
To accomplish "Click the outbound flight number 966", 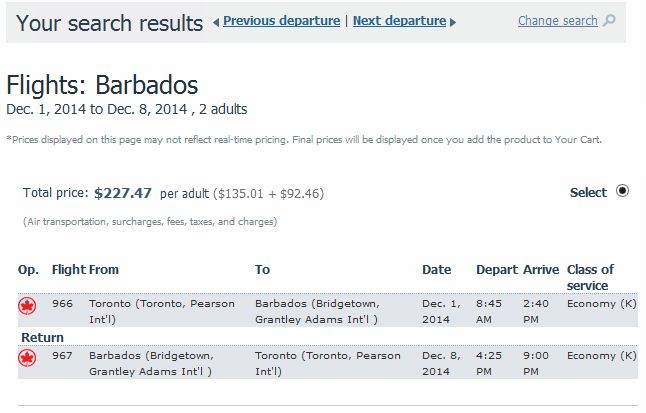I will [62, 304].
